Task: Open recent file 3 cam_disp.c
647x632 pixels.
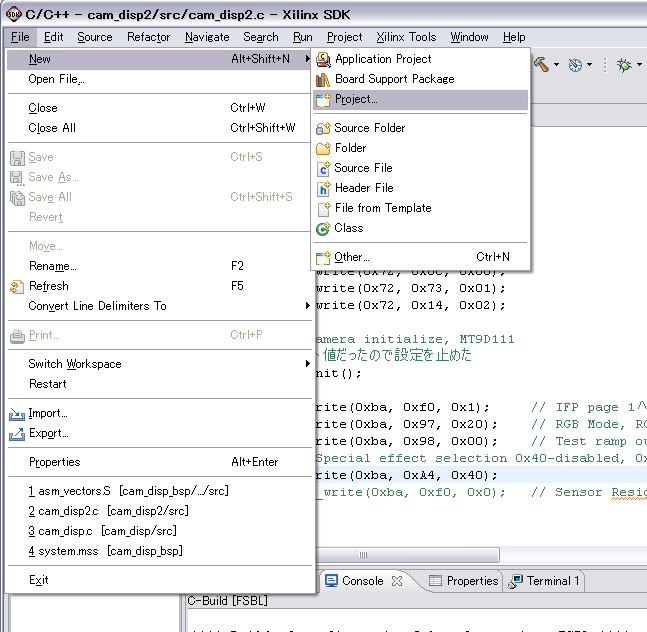Action: (159, 531)
